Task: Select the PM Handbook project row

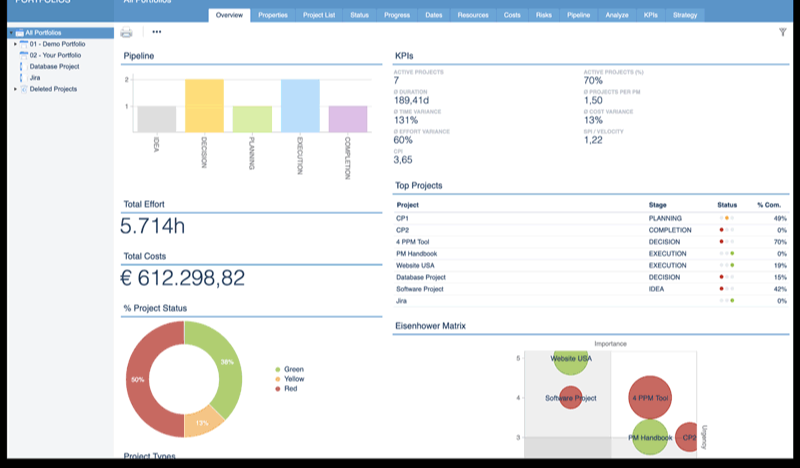Action: (415, 253)
